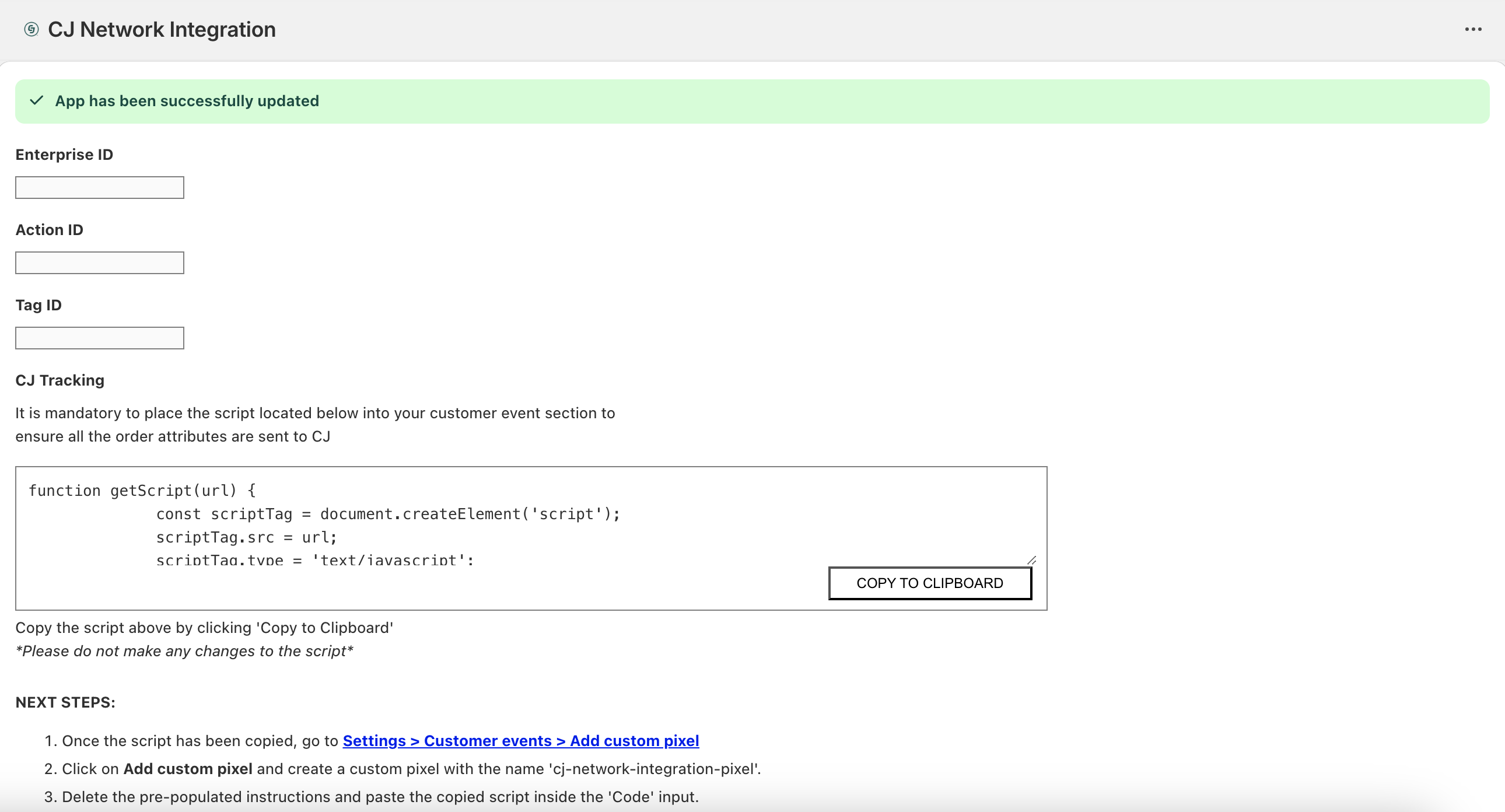The image size is (1505, 812).
Task: Click the textarea resize handle corner
Action: 1032,560
